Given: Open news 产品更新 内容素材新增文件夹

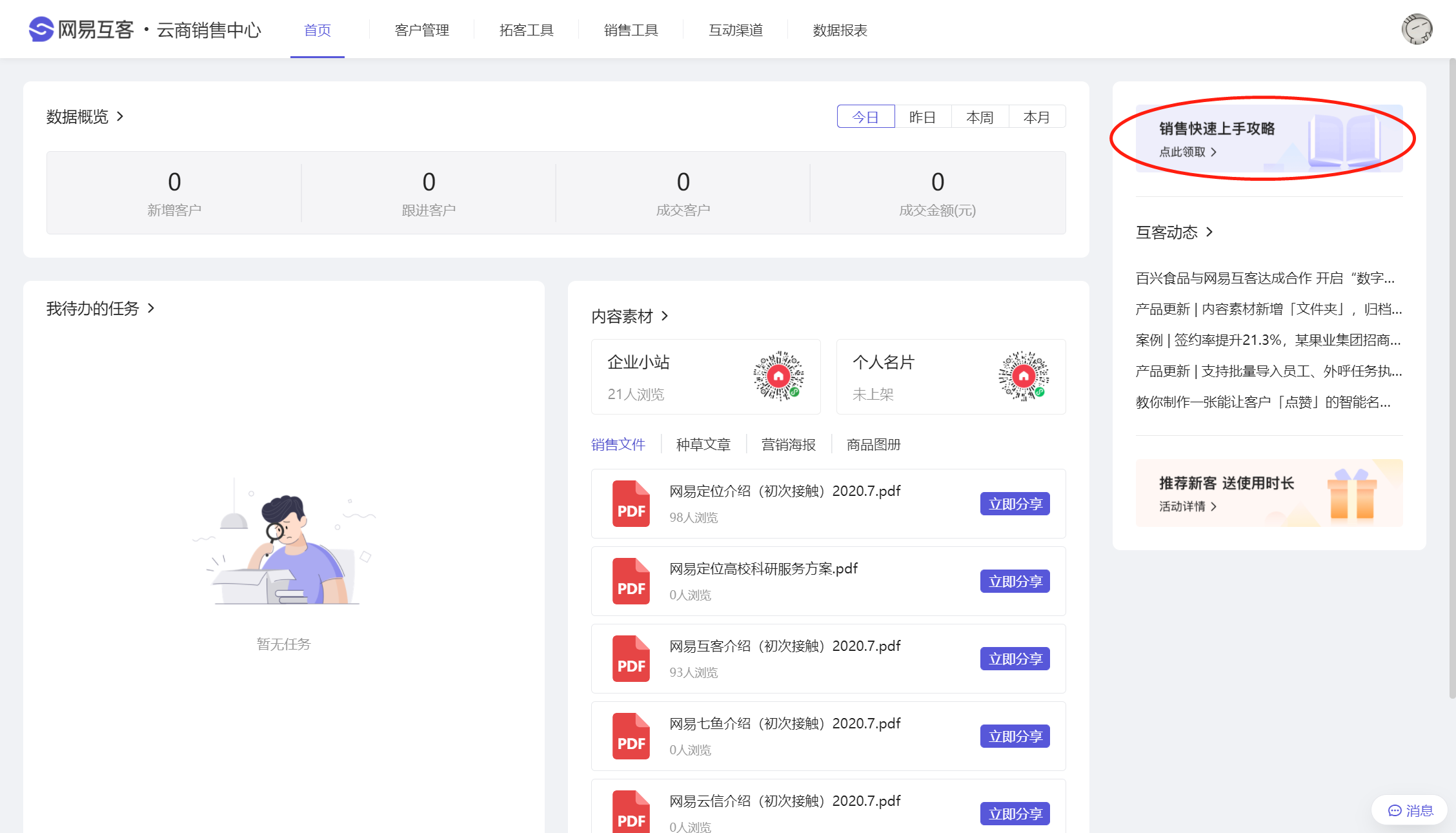Looking at the screenshot, I should click(1269, 309).
